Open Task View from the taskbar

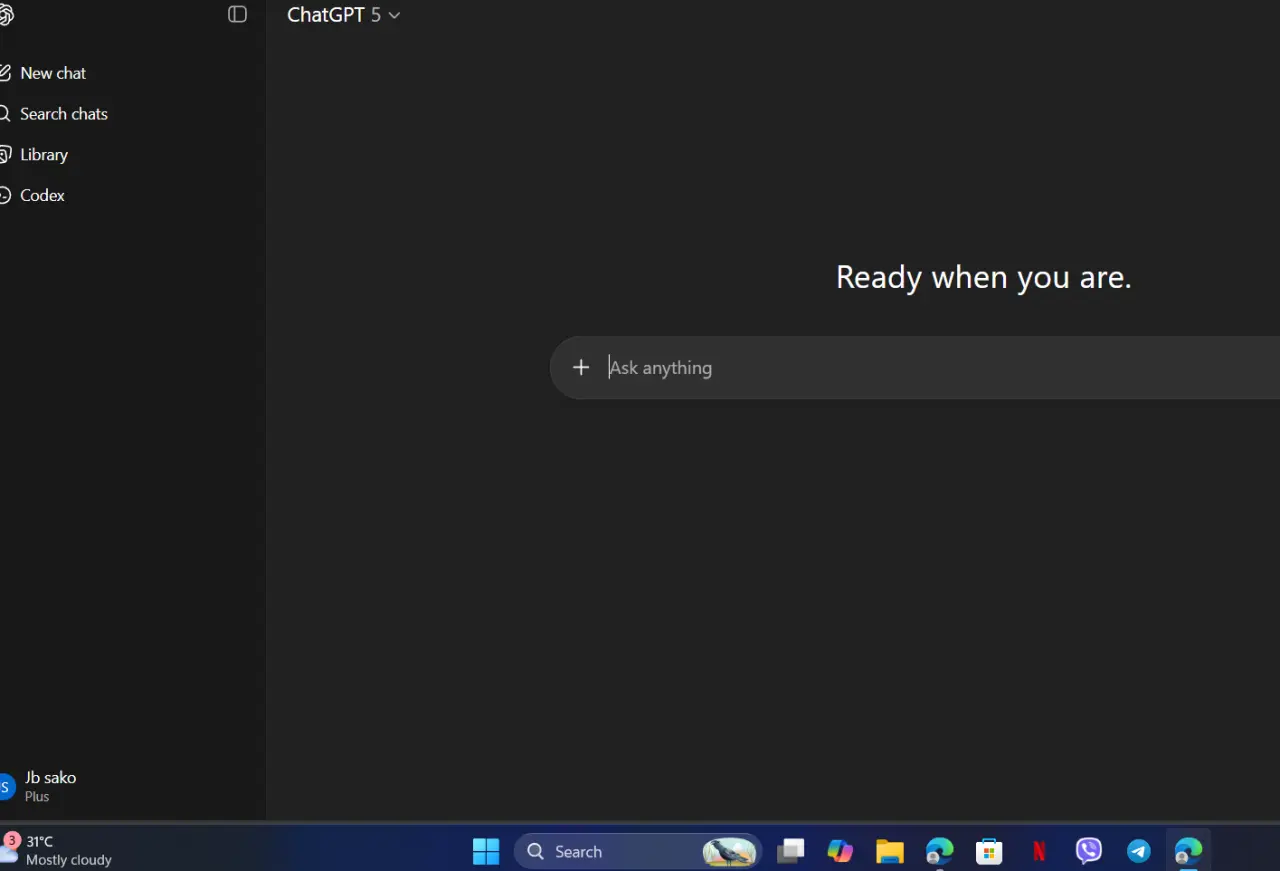pyautogui.click(x=791, y=851)
